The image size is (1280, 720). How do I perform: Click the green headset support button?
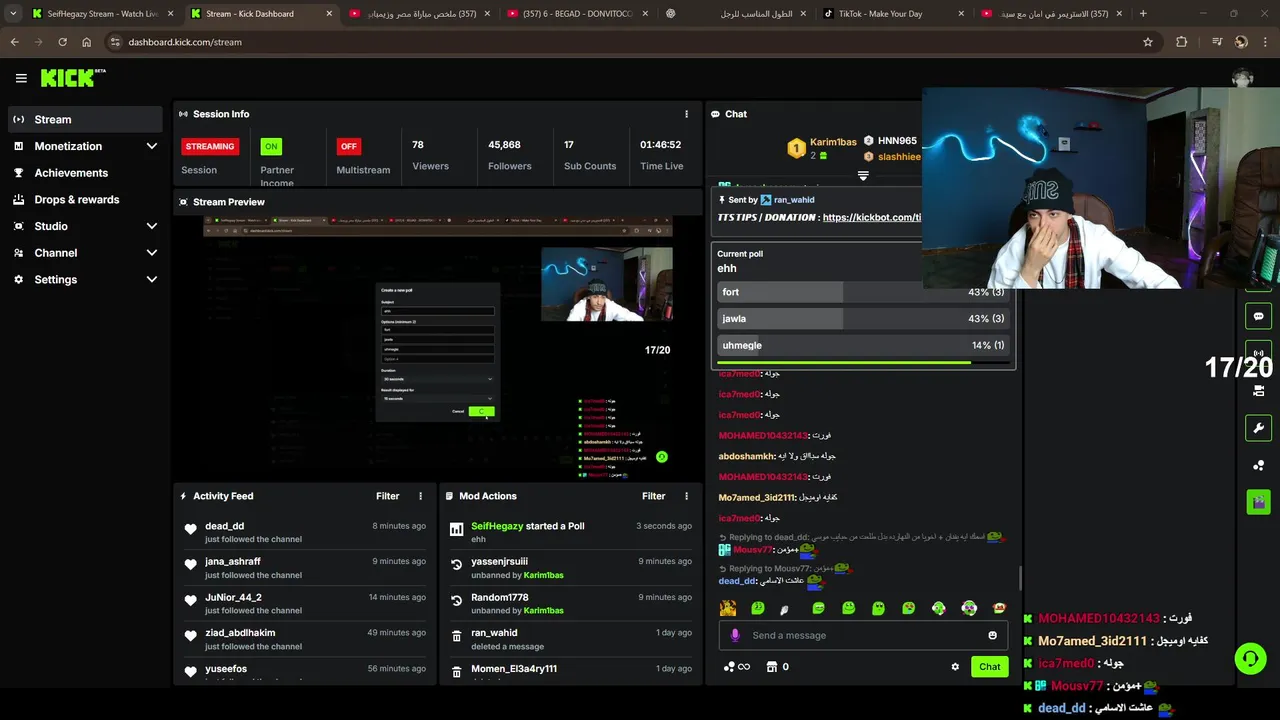coord(1250,658)
